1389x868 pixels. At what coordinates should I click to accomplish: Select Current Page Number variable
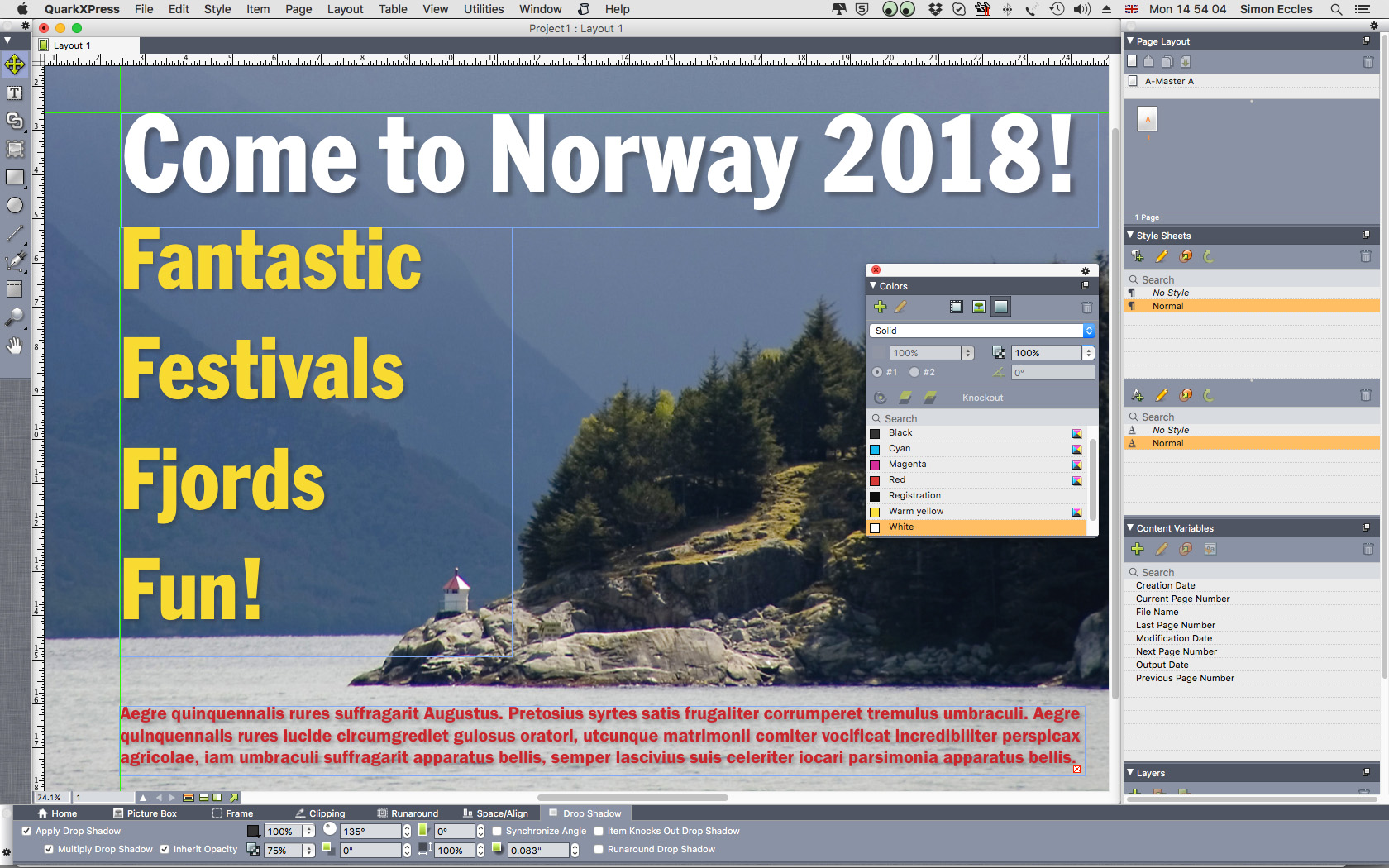[x=1182, y=599]
